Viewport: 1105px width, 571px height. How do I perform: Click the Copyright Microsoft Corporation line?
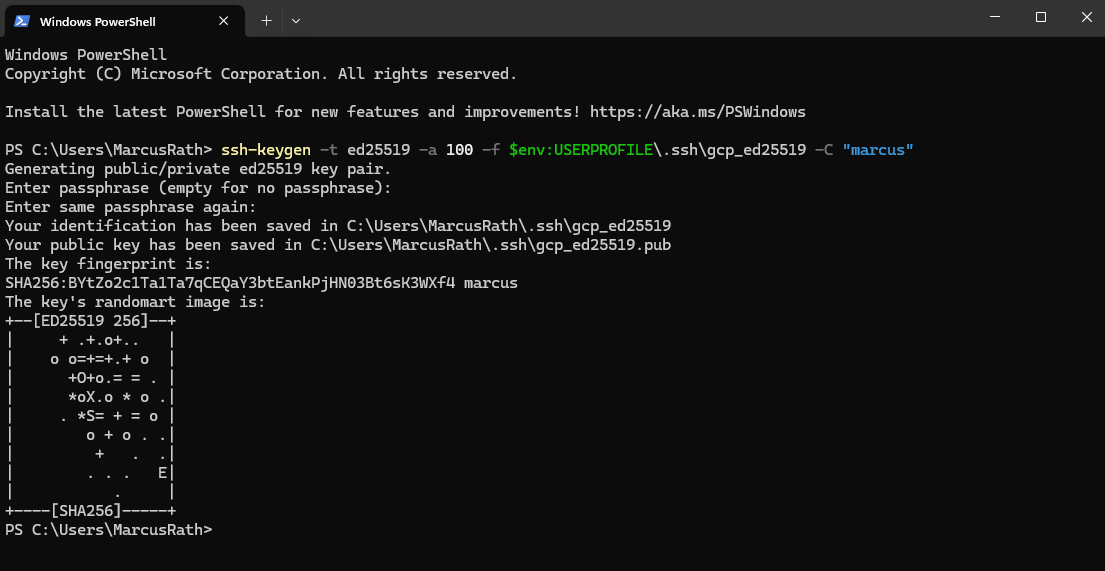tap(261, 73)
